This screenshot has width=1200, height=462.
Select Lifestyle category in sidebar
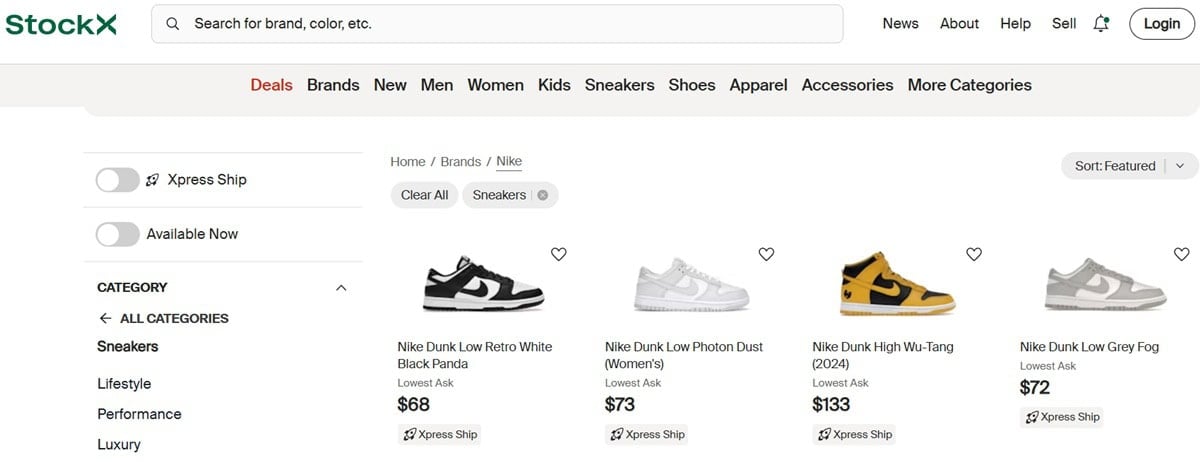pyautogui.click(x=124, y=384)
